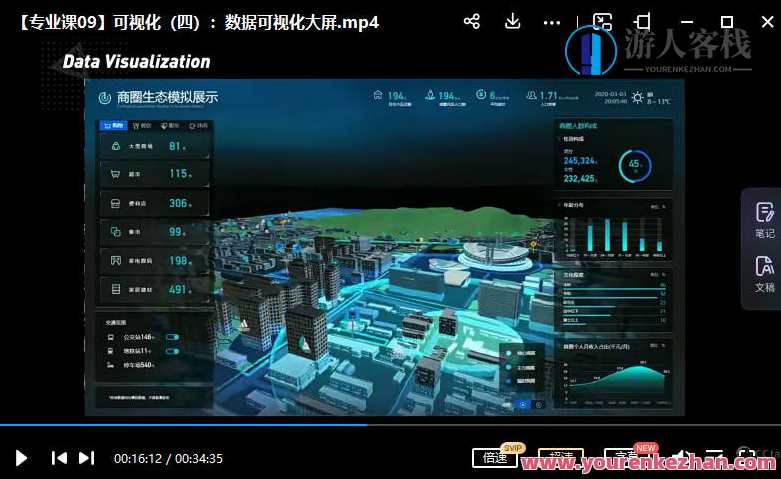
Task: Select the fourth category tab in dashboard
Action: coord(198,126)
